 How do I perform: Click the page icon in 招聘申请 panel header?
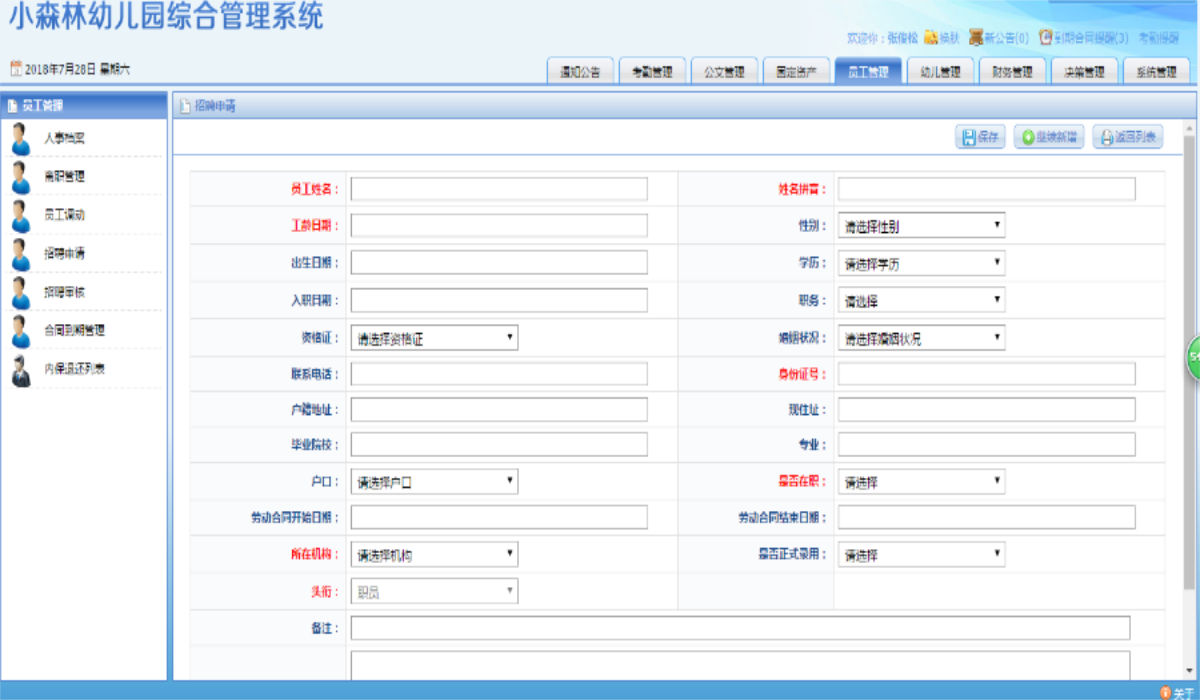tap(185, 105)
